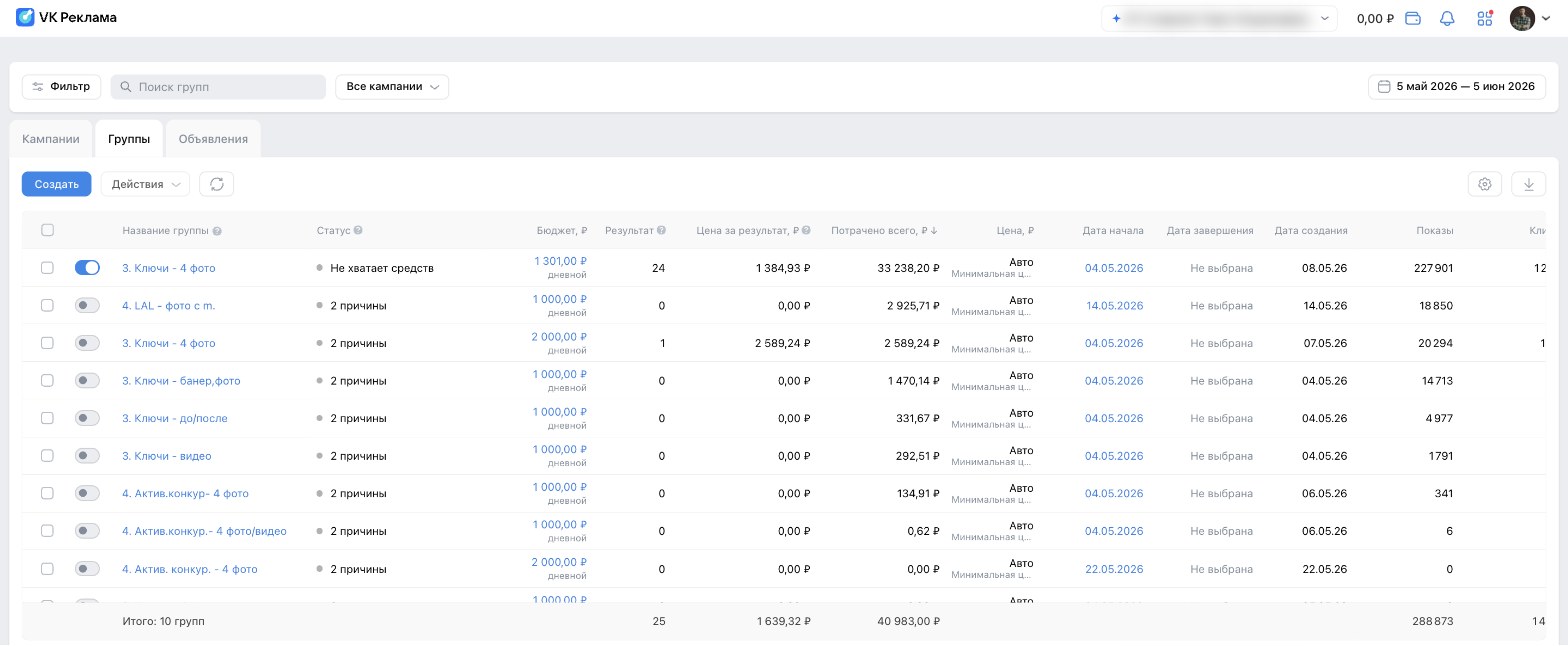Screen dimensions: 1568x646
Task: Click the Создать button
Action: pyautogui.click(x=56, y=184)
